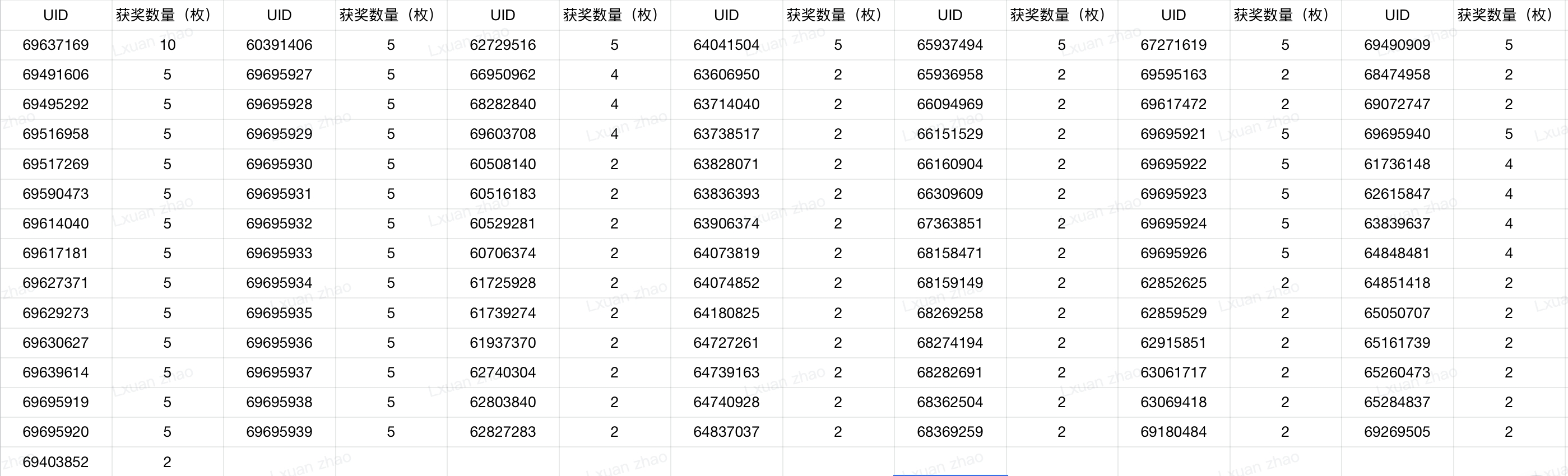Click UID cell 69695924
The image size is (1568, 476).
click(x=1173, y=223)
